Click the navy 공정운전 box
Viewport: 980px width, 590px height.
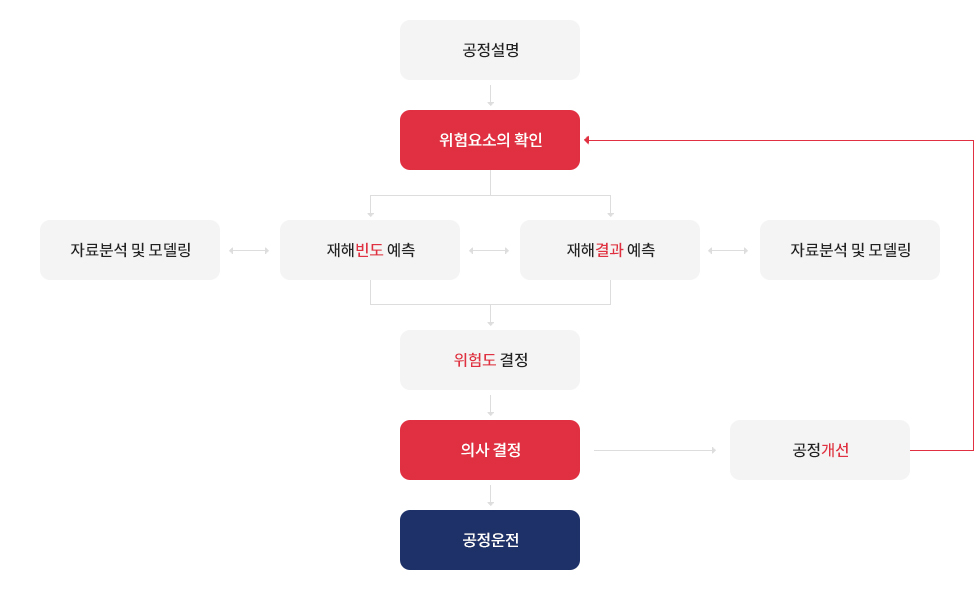490,540
